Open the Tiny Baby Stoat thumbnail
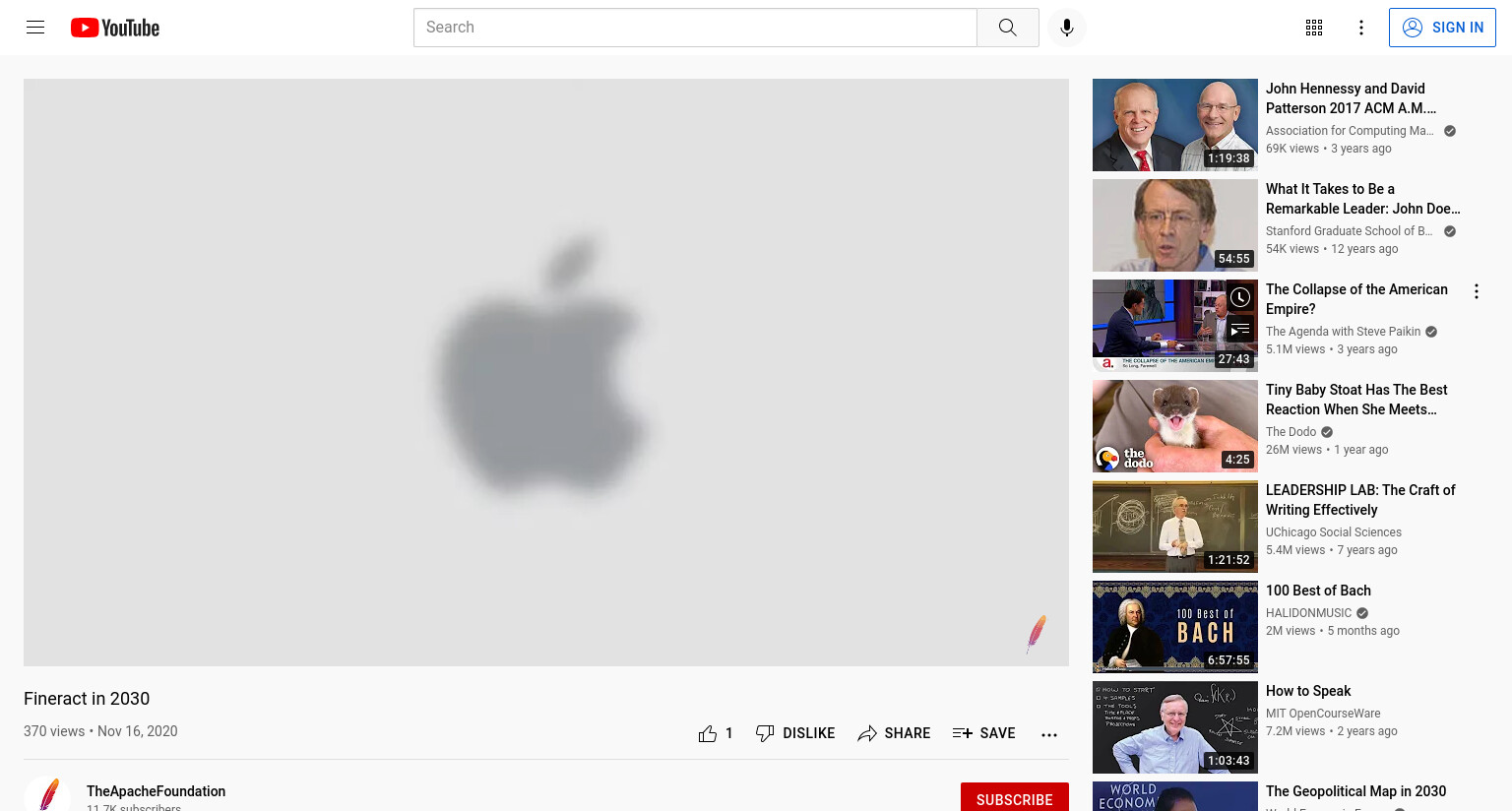 1175,426
